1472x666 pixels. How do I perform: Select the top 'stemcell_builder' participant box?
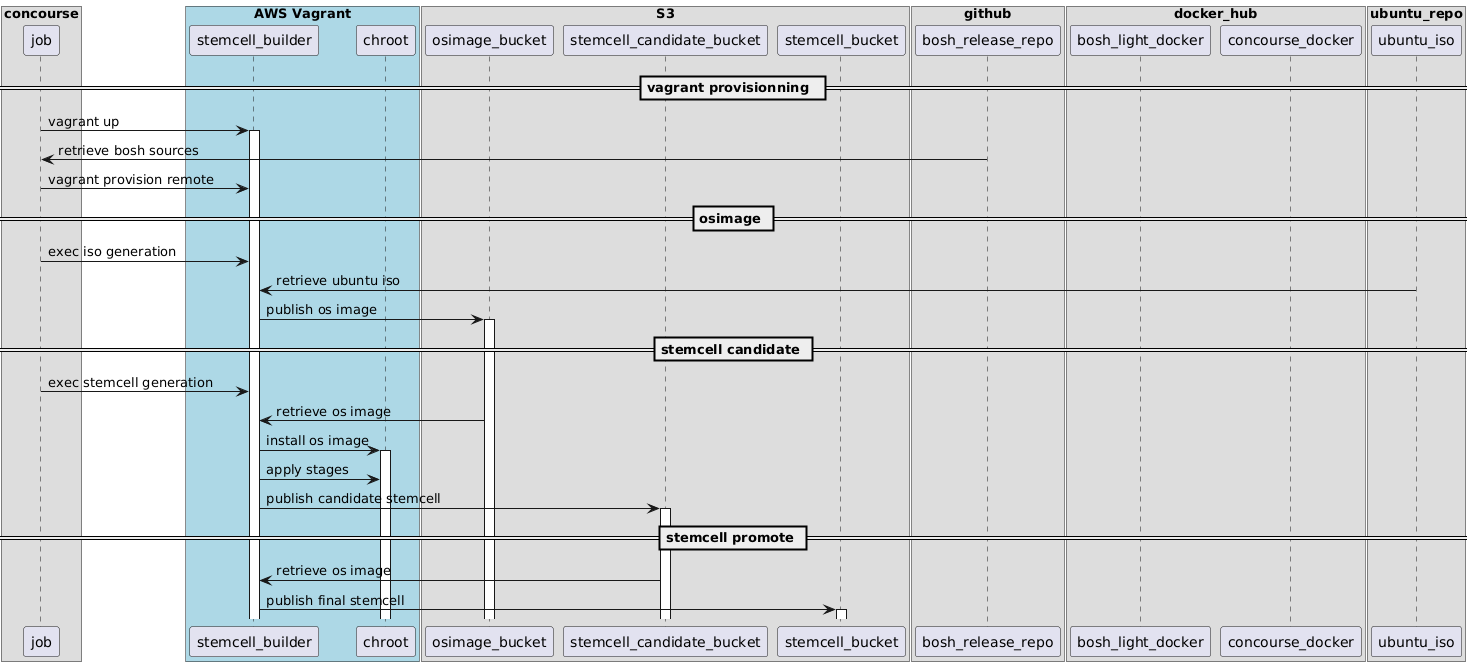(x=254, y=40)
